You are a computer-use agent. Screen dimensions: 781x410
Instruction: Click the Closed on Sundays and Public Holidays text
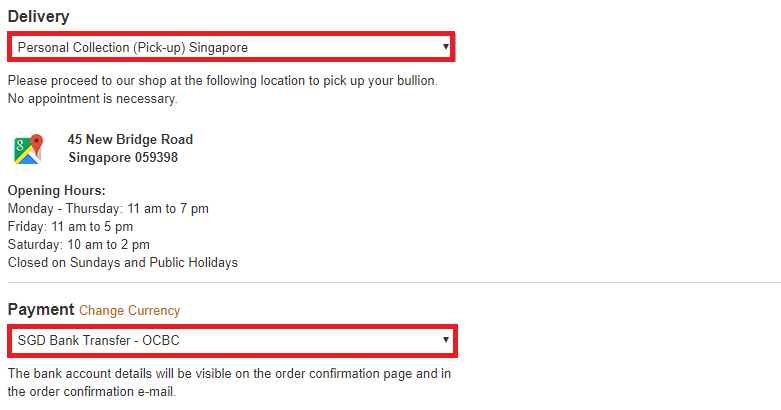[x=123, y=263]
